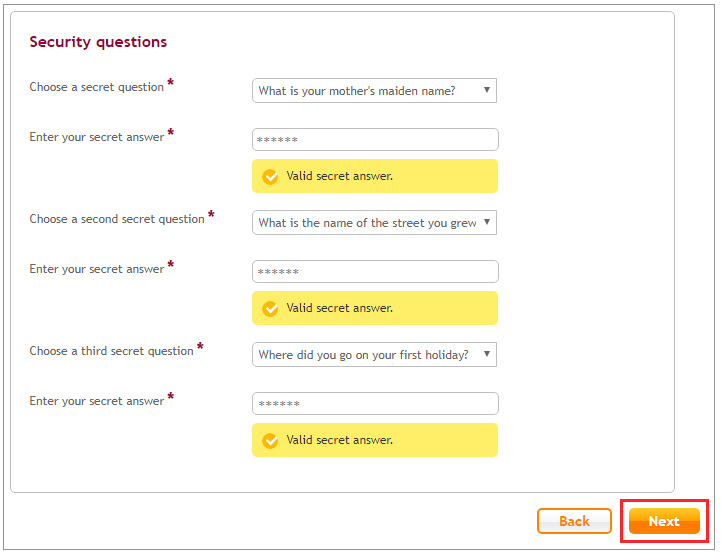Screen dimensions: 721x553
Task: Click the checkmark icon under the maiden name answer
Action: click(270, 177)
